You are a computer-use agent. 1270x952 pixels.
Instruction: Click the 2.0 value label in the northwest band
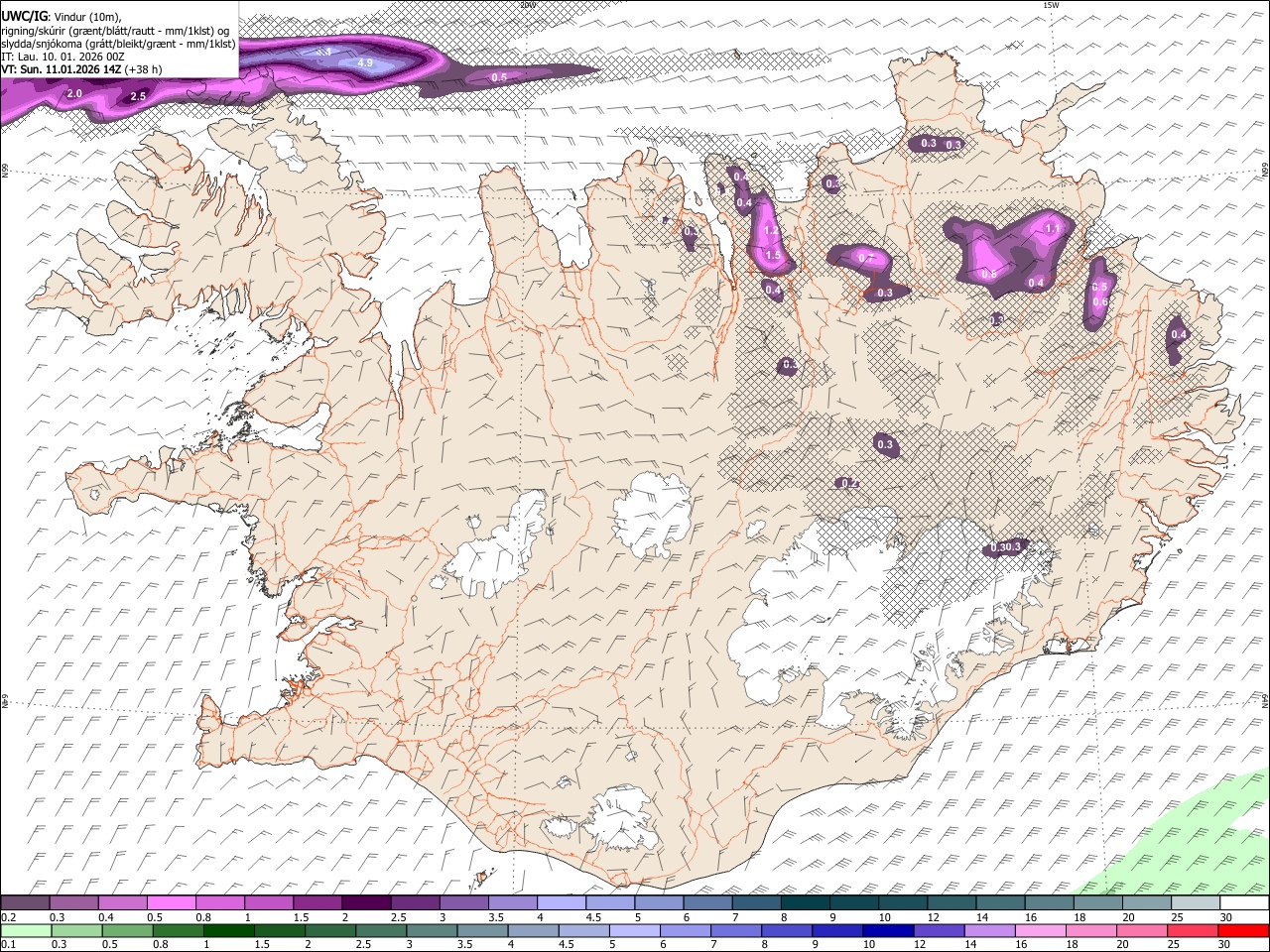pyautogui.click(x=74, y=93)
